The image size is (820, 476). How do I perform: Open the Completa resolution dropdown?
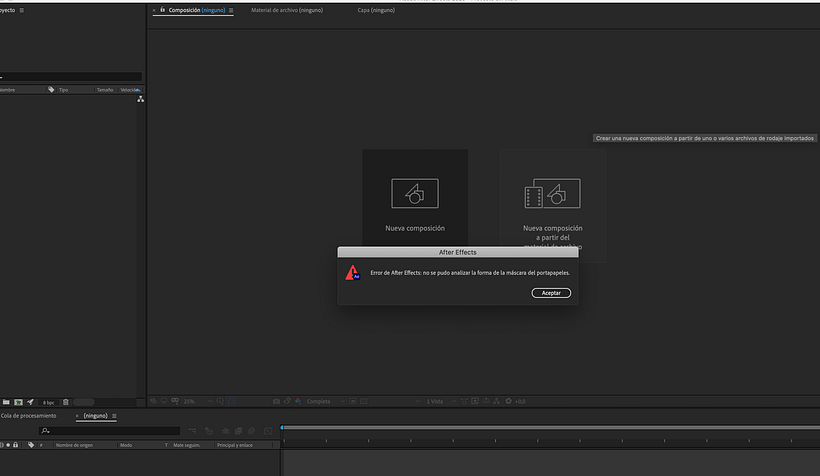tap(326, 401)
